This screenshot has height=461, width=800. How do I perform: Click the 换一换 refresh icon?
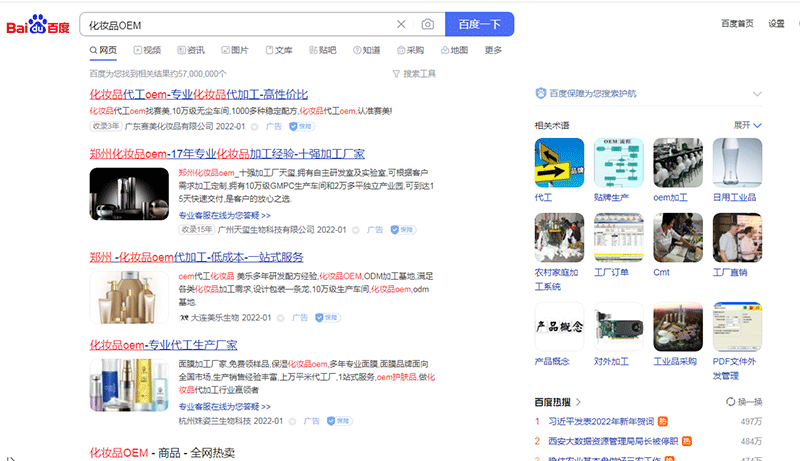pyautogui.click(x=730, y=401)
